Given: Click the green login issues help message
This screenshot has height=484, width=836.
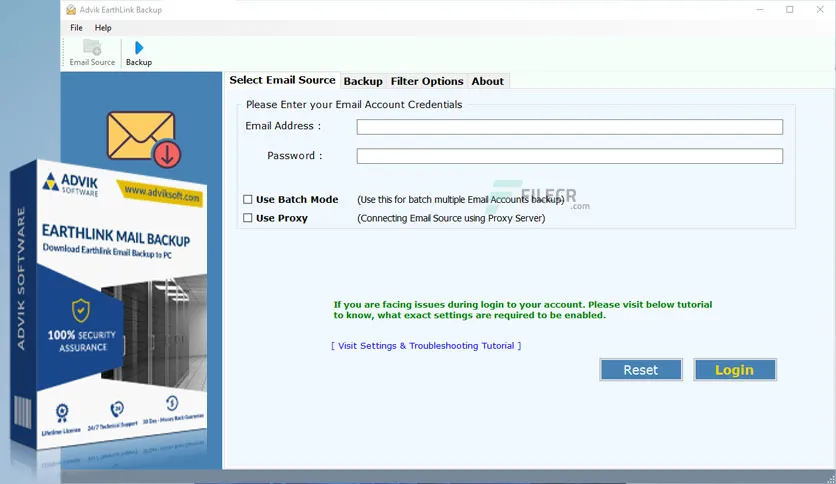Looking at the screenshot, I should [x=522, y=310].
